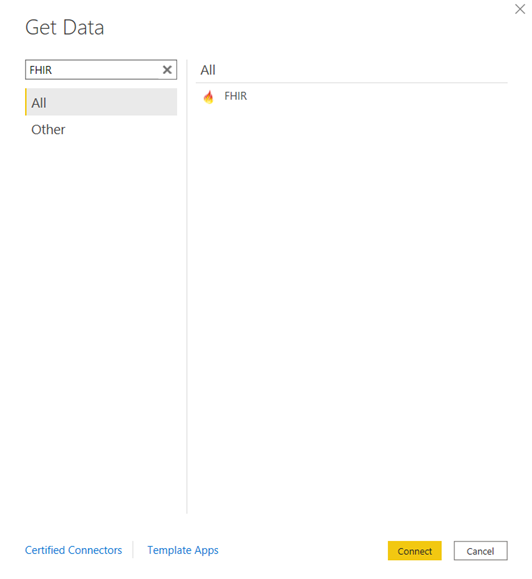This screenshot has width=532, height=579.
Task: Open the Template Apps link
Action: click(x=183, y=550)
